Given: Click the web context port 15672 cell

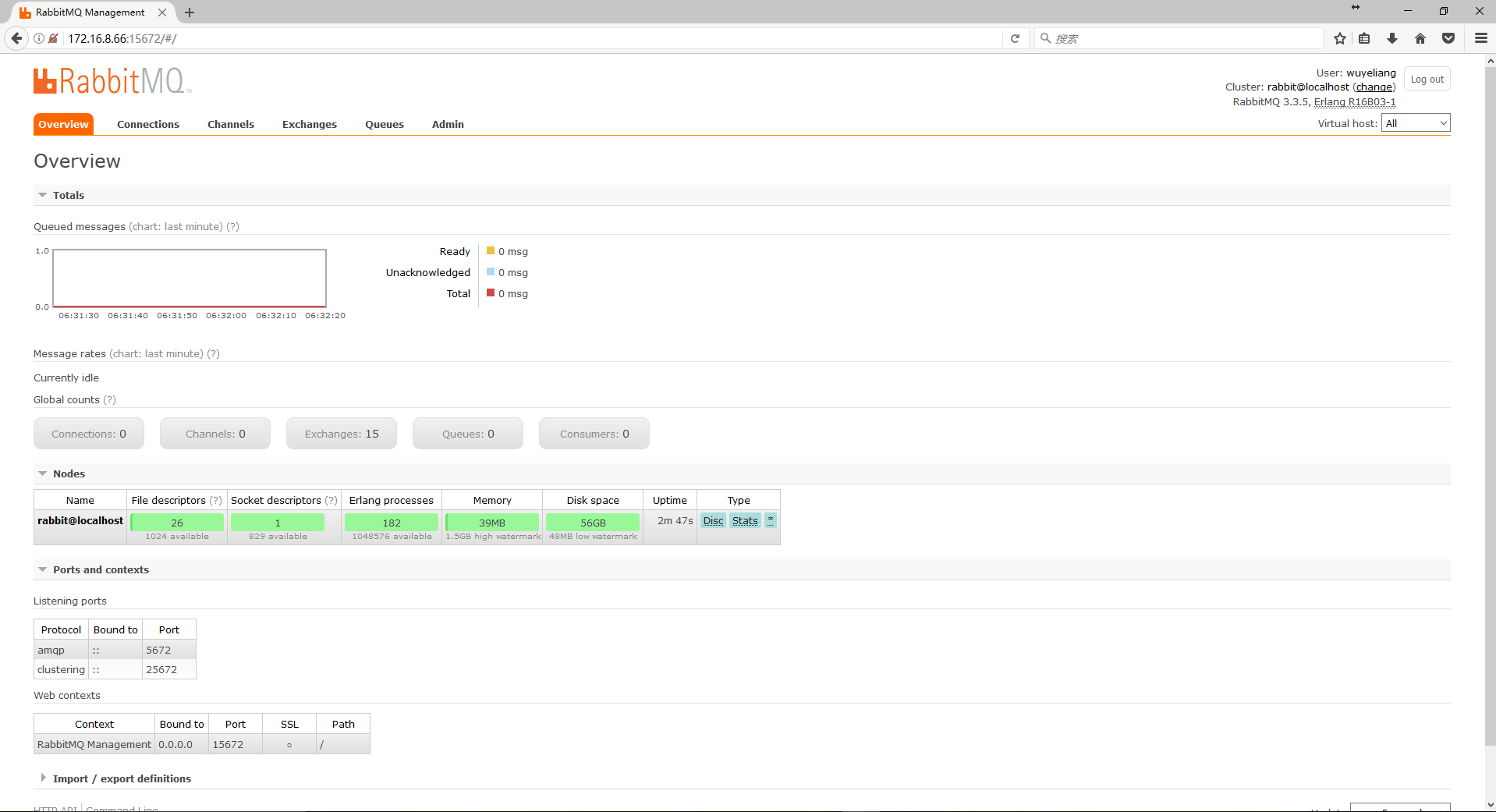Looking at the screenshot, I should [x=236, y=745].
